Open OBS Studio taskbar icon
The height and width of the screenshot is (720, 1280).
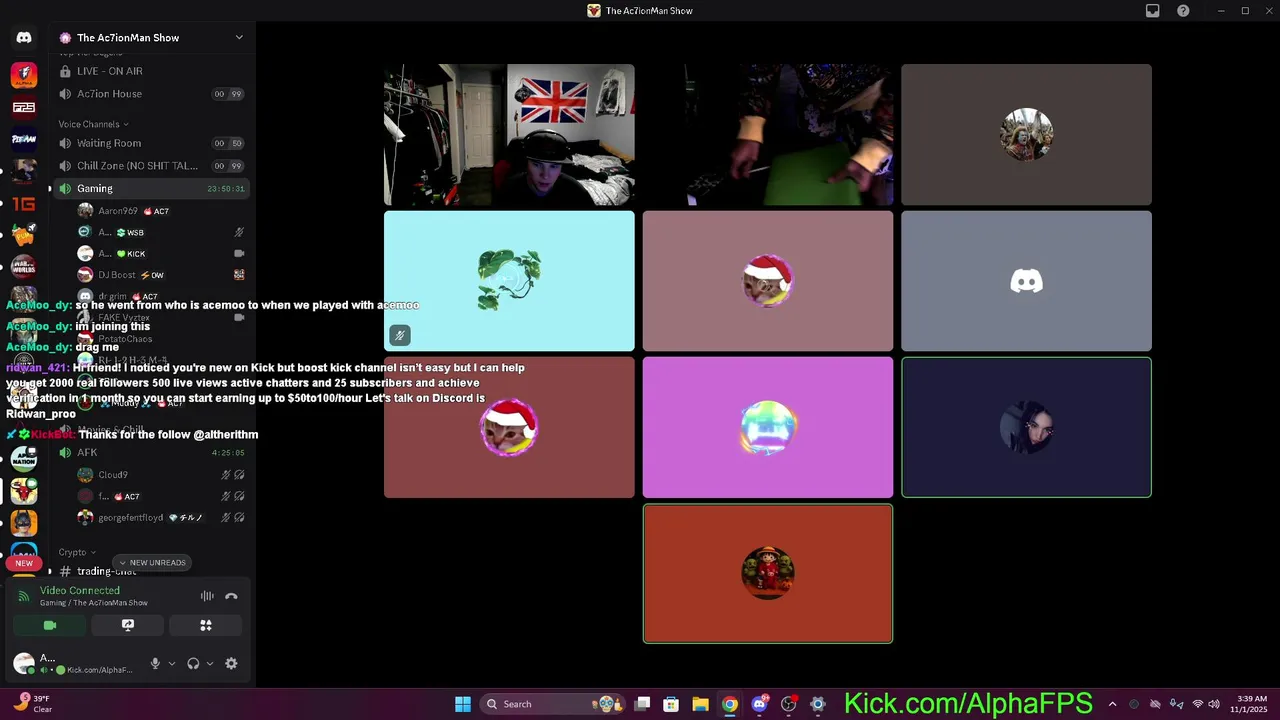[789, 704]
